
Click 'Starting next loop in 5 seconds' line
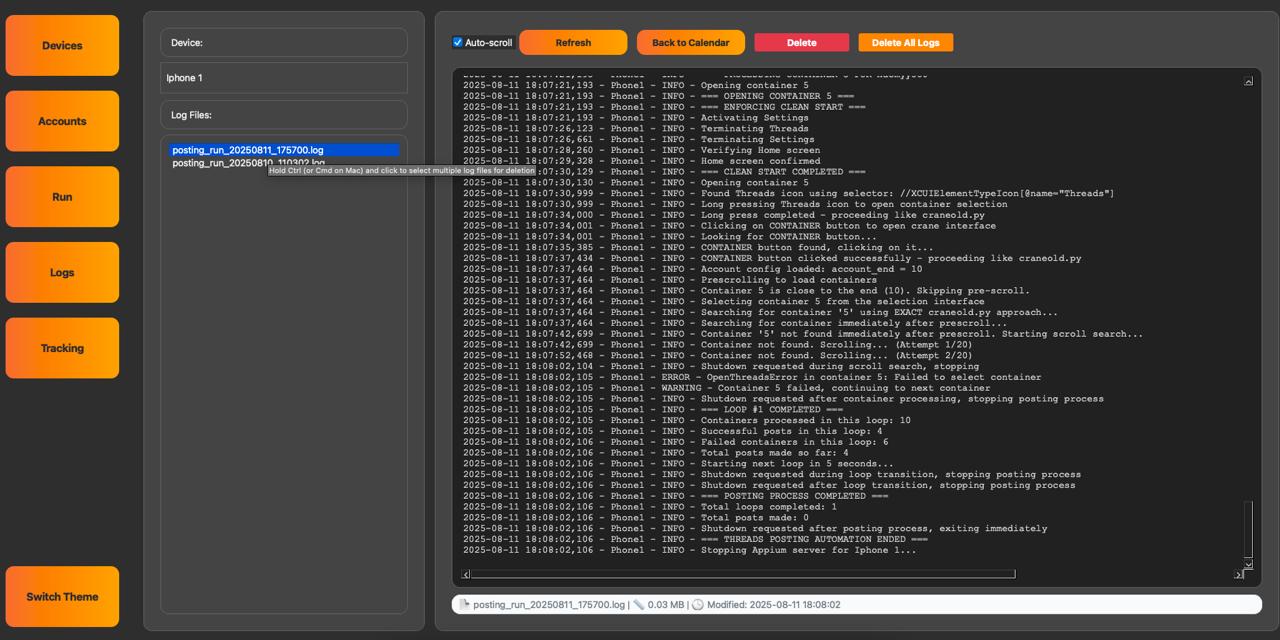679,464
